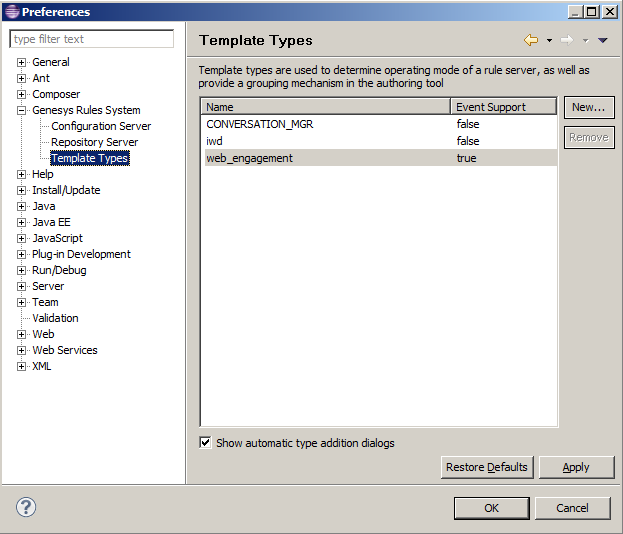This screenshot has width=623, height=534.
Task: Expand the General tree node
Action: tap(21, 62)
